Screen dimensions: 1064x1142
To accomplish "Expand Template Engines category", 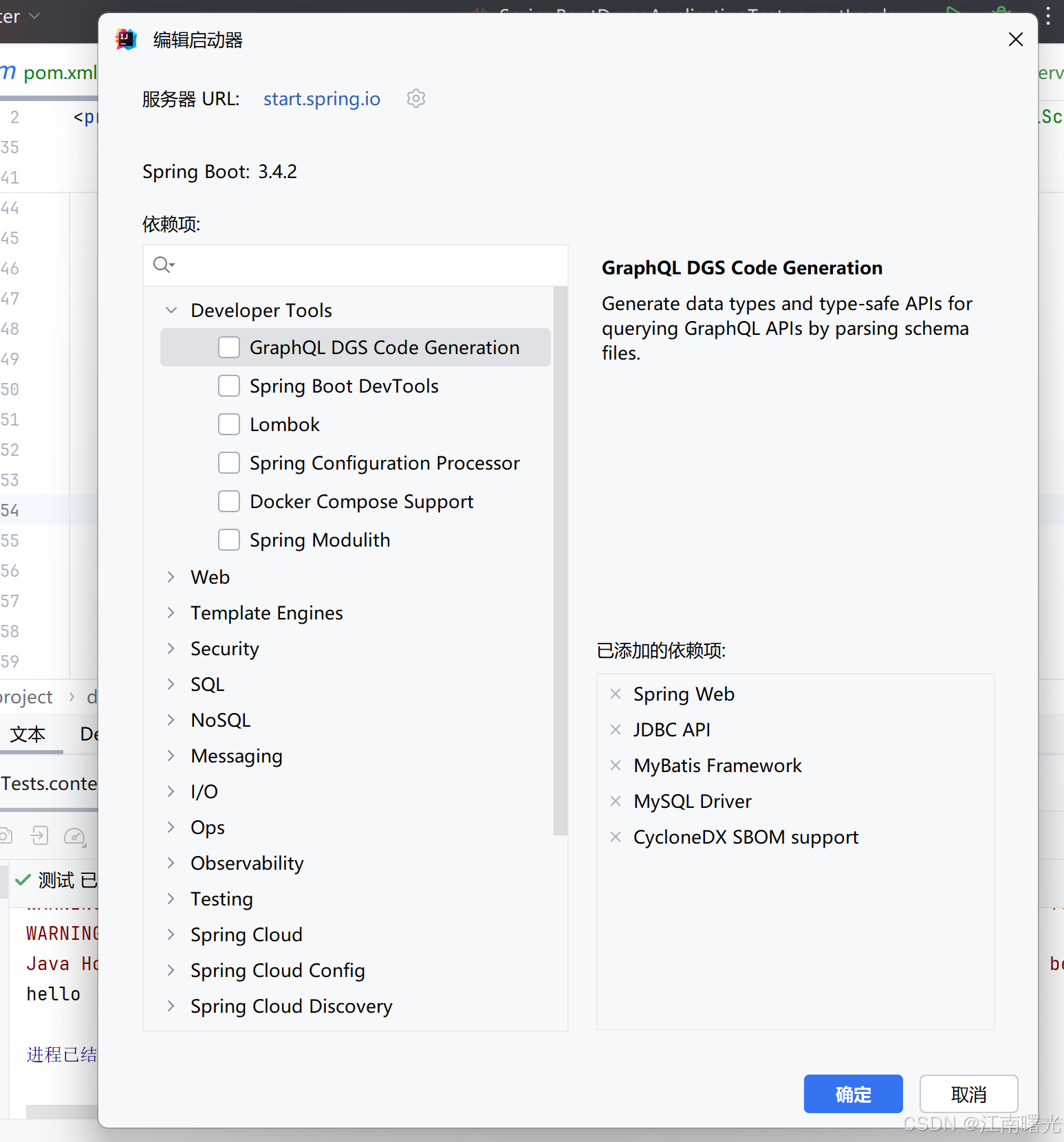I will (x=171, y=613).
